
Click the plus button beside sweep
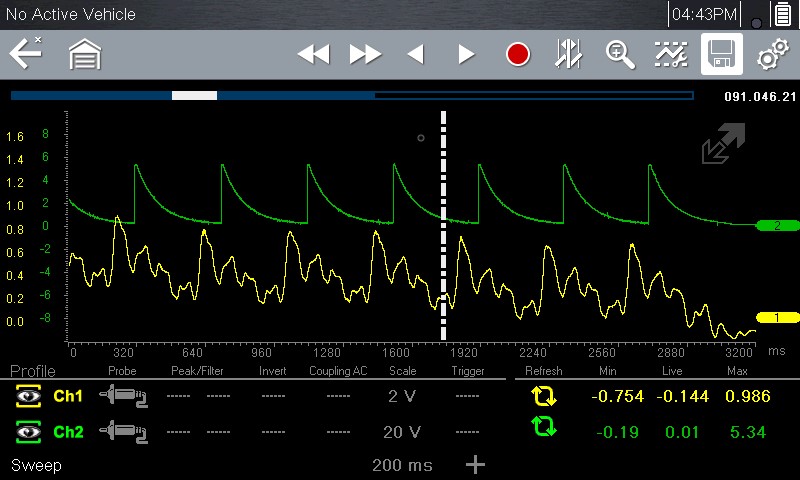coord(476,465)
